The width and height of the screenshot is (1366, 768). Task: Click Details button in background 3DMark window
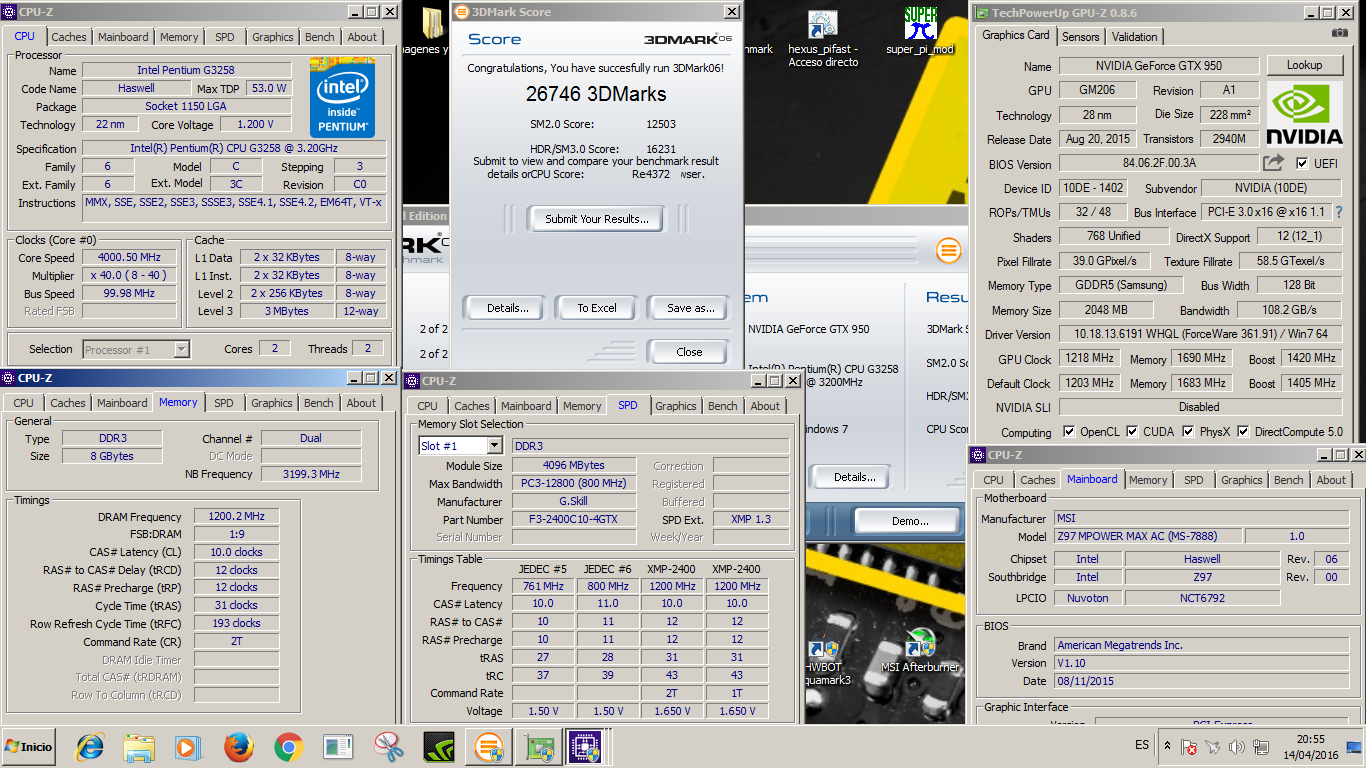pos(855,477)
